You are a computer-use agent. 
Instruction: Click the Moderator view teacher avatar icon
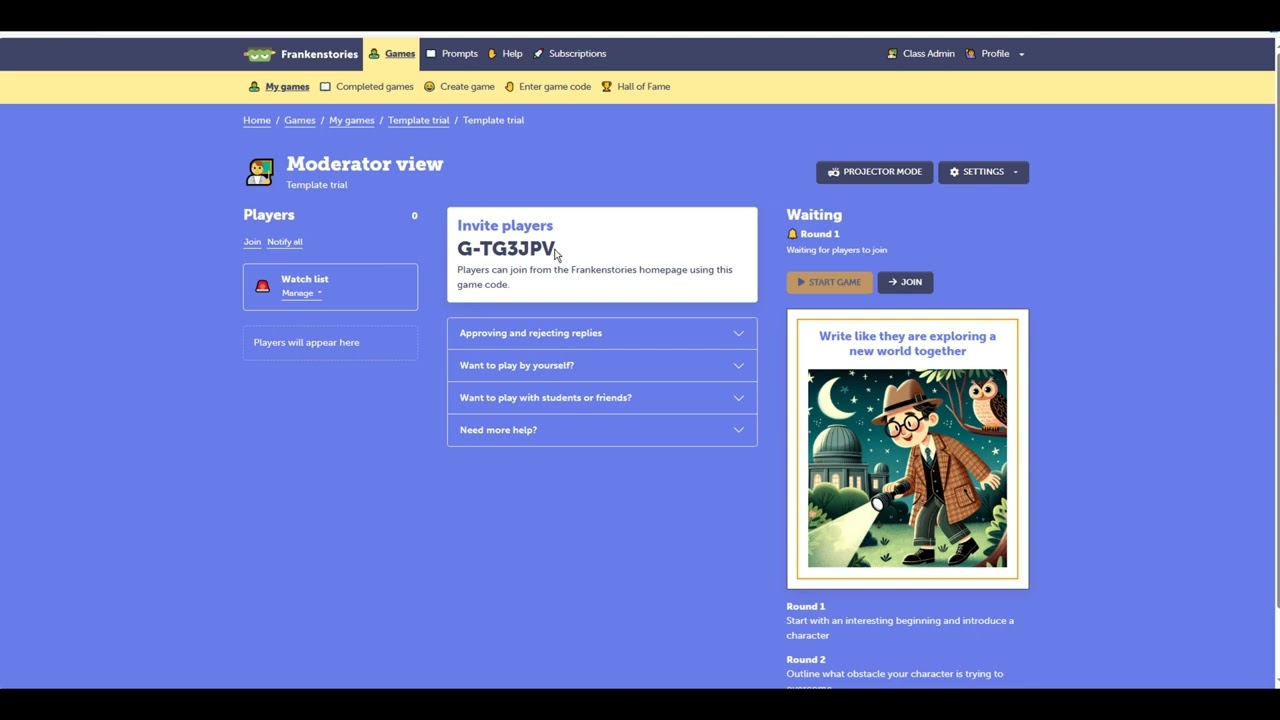coord(260,172)
